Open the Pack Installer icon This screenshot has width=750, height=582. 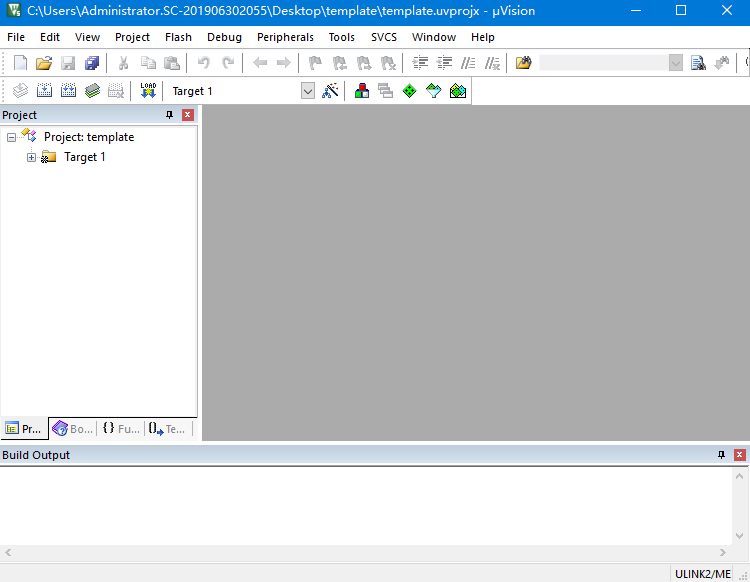tap(458, 90)
